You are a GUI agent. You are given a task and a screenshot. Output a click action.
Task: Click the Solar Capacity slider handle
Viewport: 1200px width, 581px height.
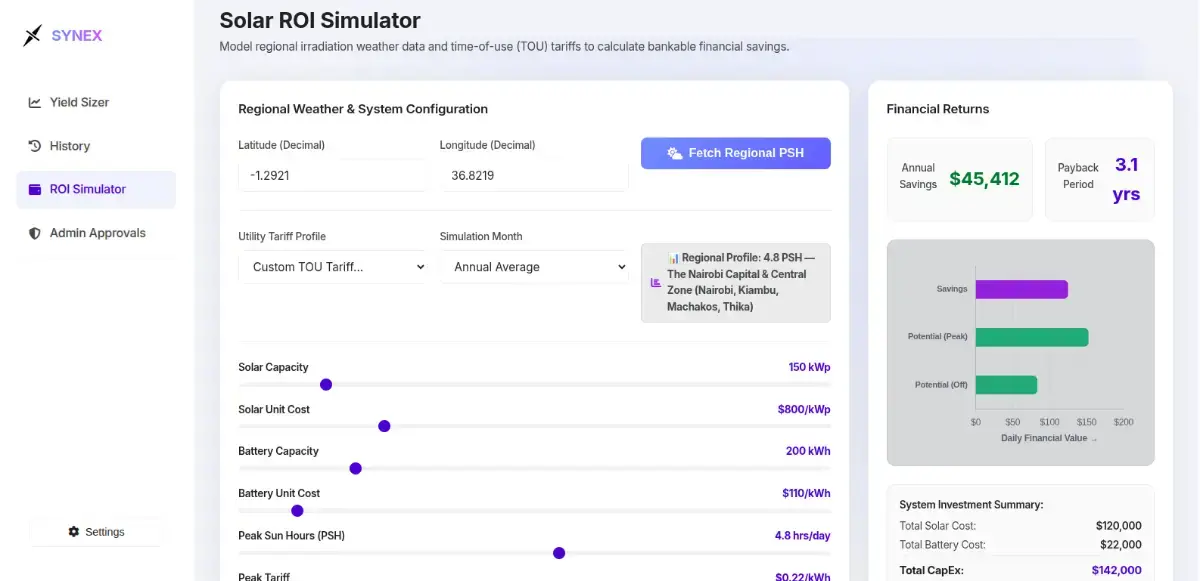(x=326, y=385)
